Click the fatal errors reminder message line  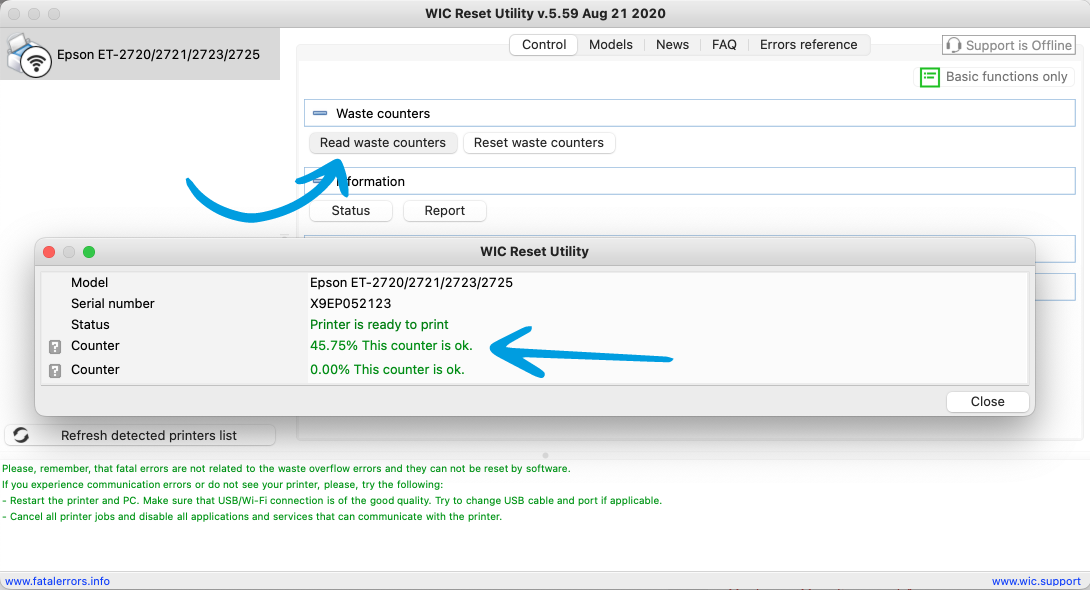[286, 468]
